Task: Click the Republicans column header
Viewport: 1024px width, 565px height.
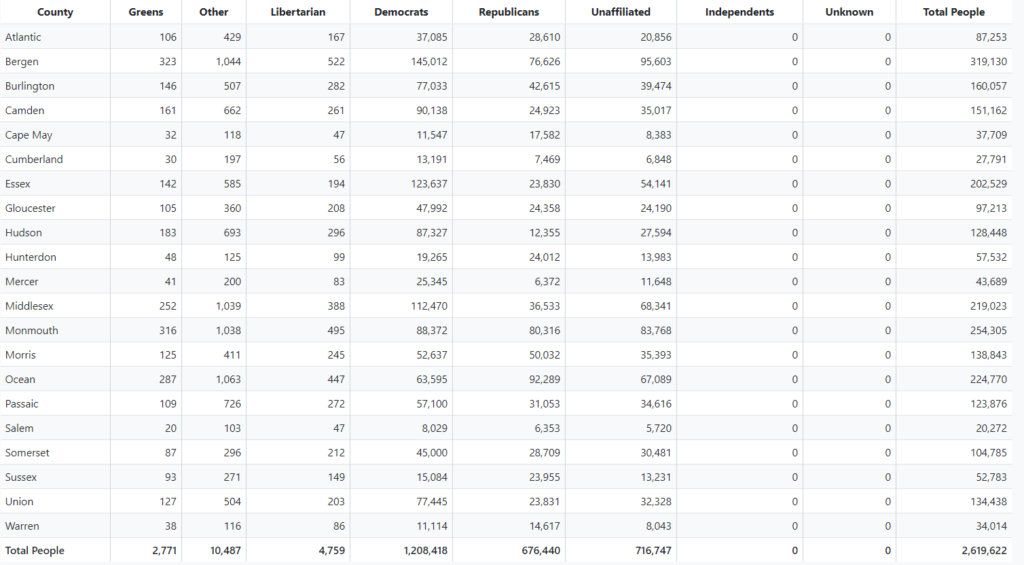Action: coord(508,12)
